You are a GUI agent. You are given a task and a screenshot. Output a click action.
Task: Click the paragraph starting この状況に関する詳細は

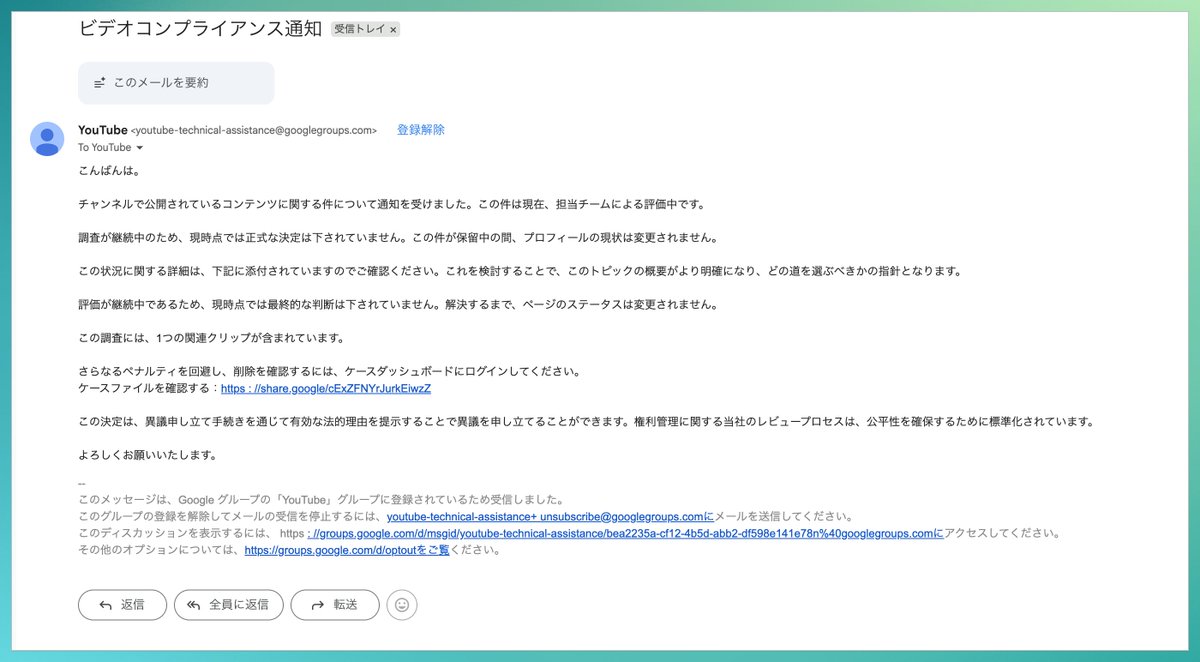[519, 271]
